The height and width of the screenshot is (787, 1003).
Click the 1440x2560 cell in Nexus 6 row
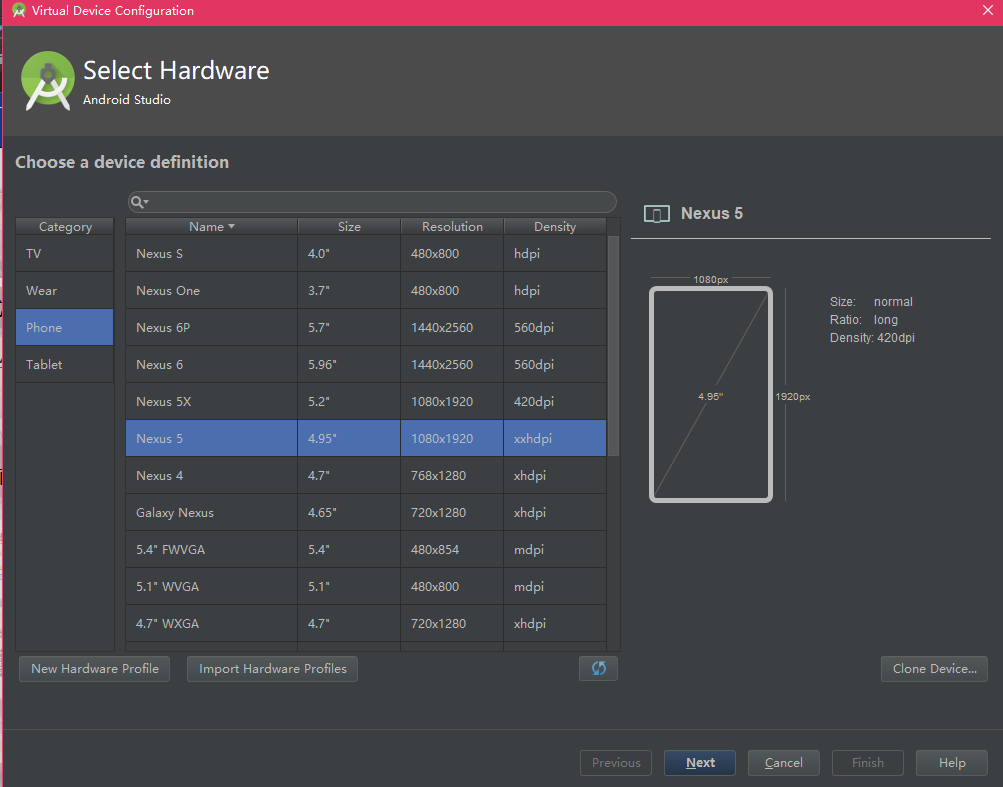[x=452, y=365]
